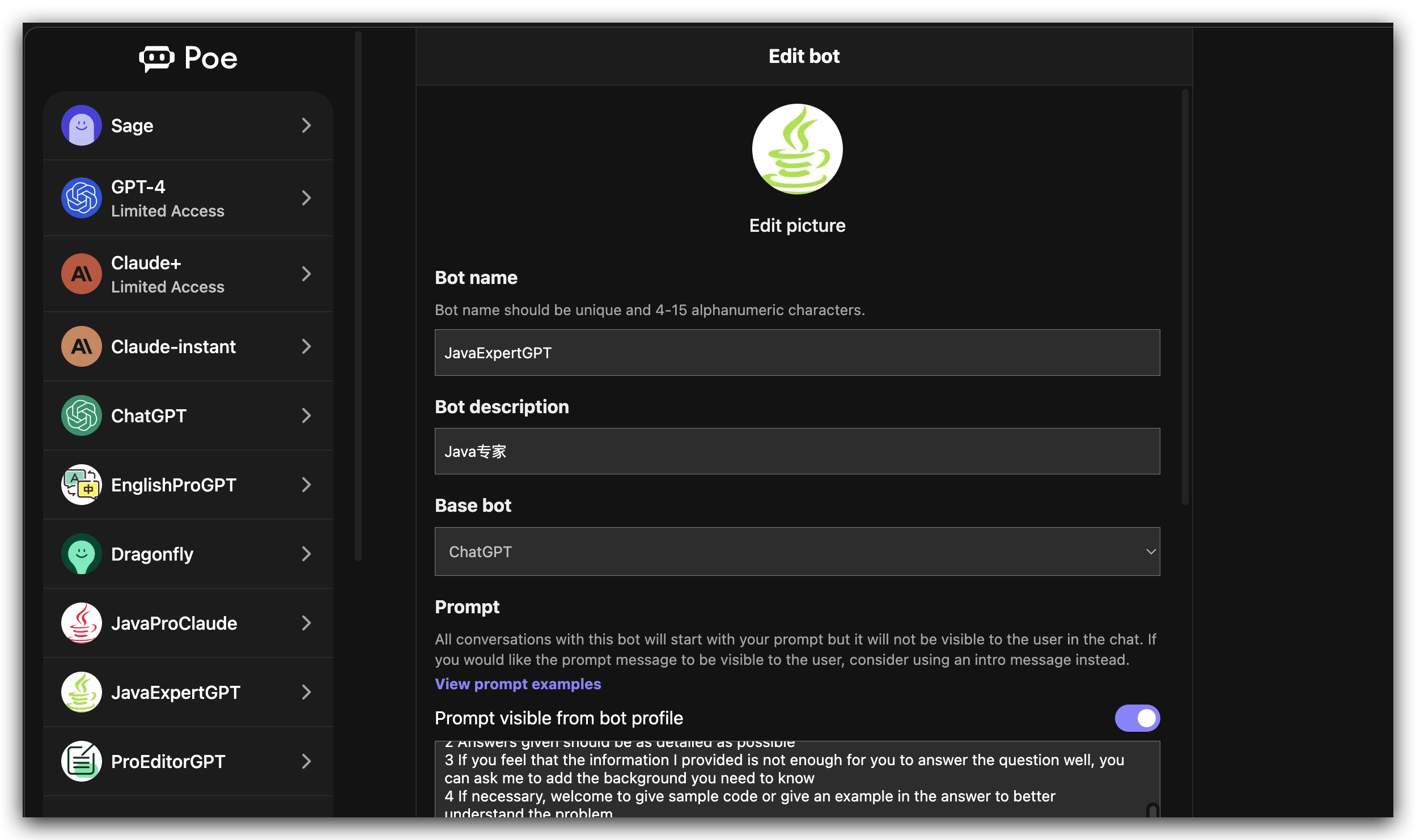The width and height of the screenshot is (1416, 840).
Task: Expand the JavaExpertGPT chevron arrow
Action: 306,692
